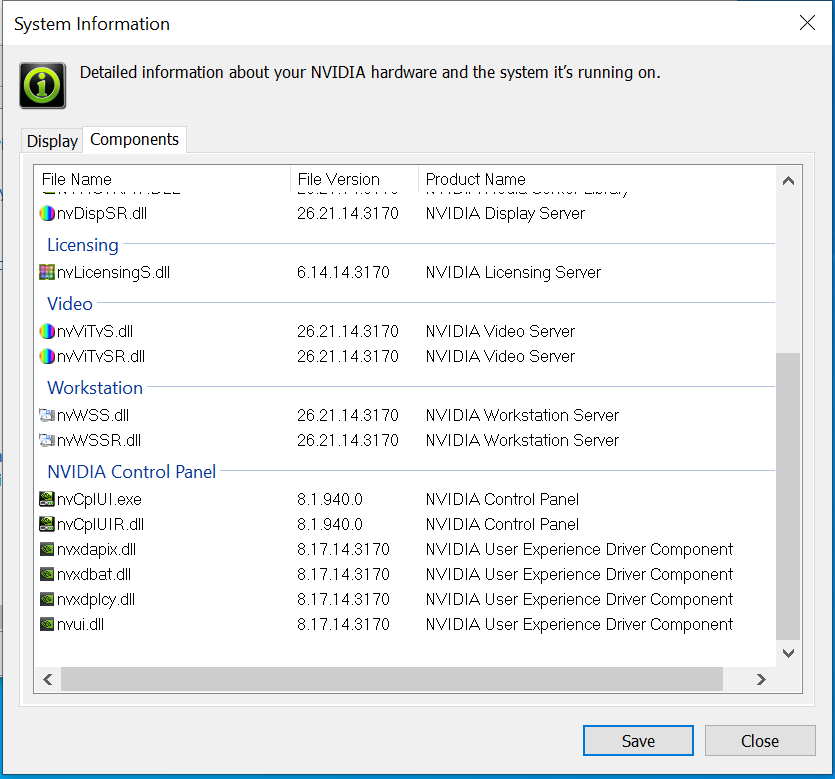Select the nvxdbat.dll file name
Viewport: 835px width, 779px height.
click(94, 575)
